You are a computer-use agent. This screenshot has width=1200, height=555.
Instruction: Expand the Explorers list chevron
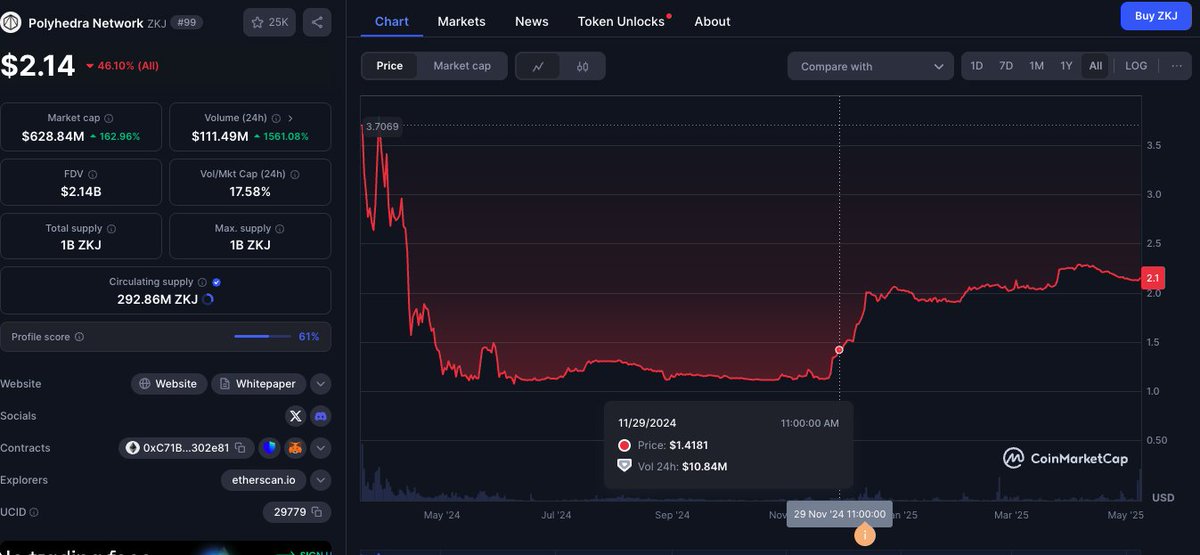320,480
